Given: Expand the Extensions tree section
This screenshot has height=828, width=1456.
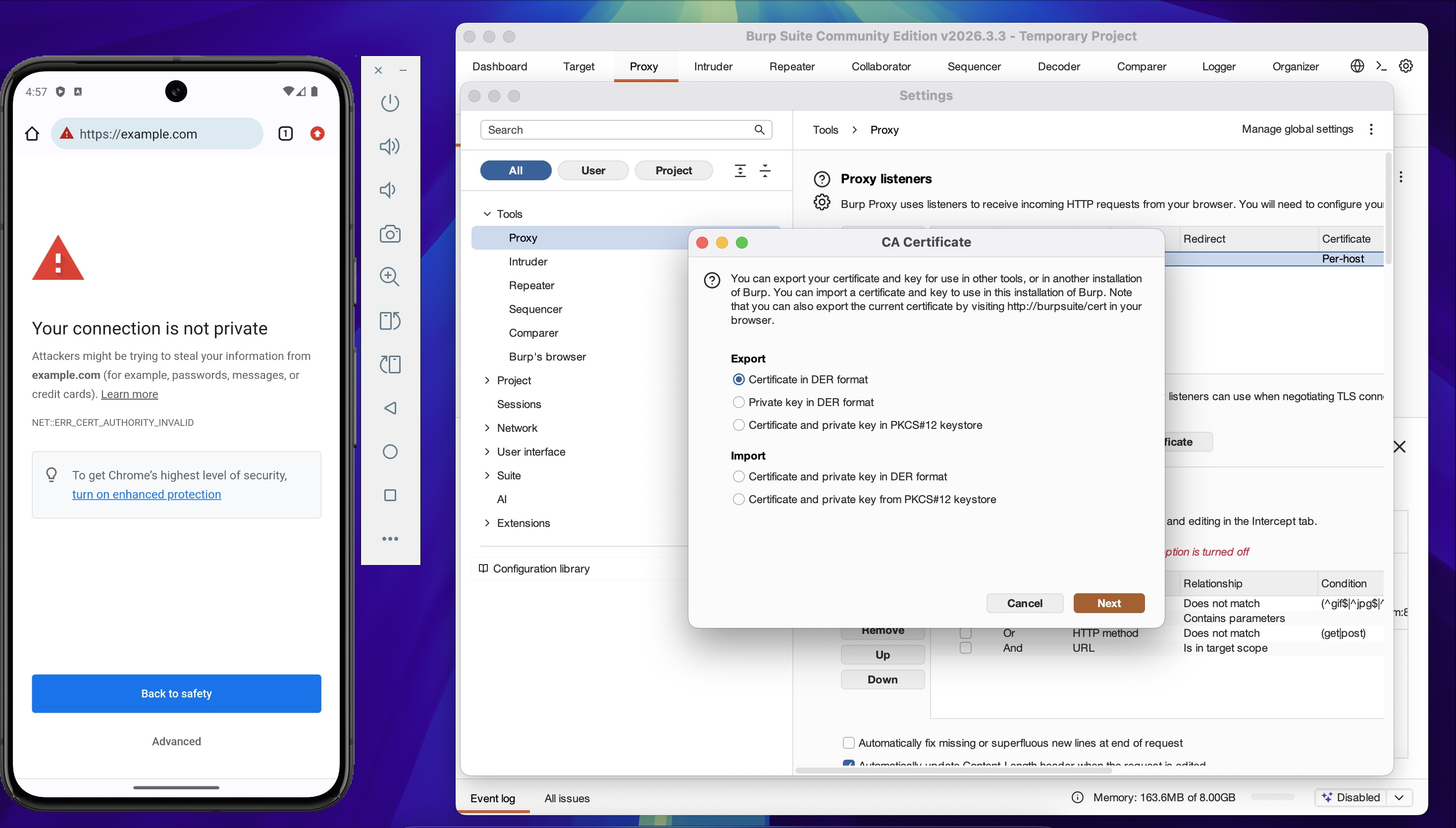Looking at the screenshot, I should pyautogui.click(x=487, y=523).
